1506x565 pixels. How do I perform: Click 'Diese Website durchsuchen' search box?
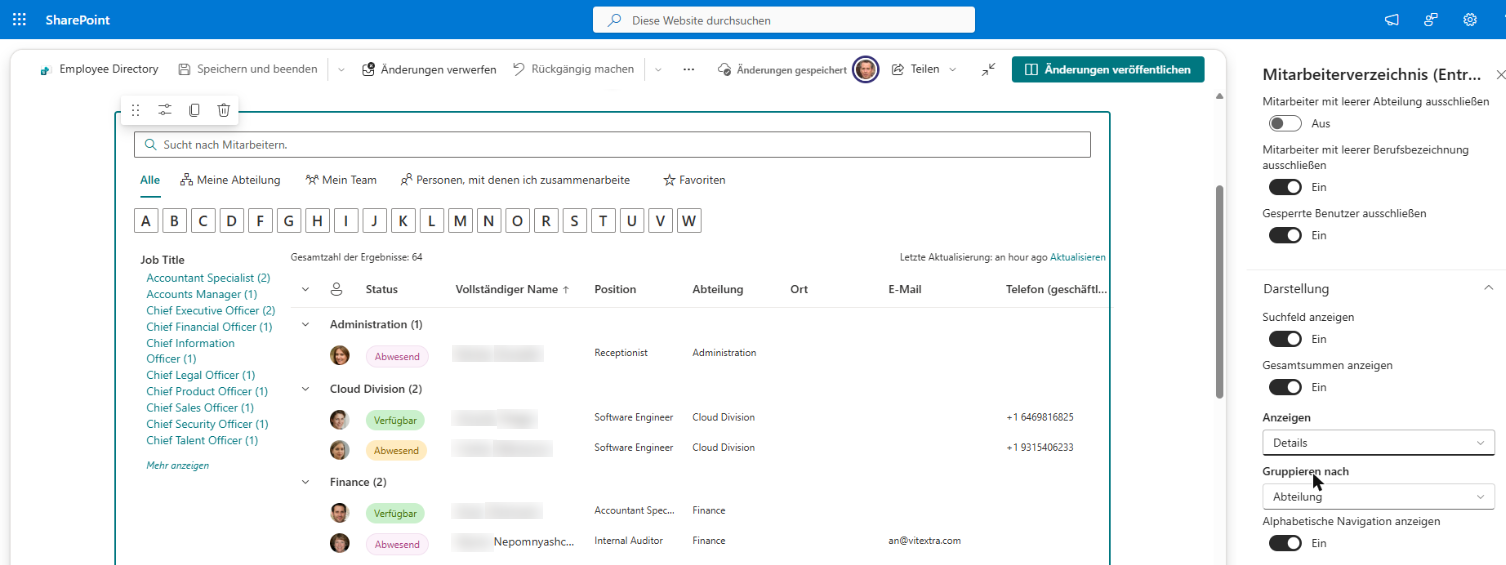tap(784, 20)
